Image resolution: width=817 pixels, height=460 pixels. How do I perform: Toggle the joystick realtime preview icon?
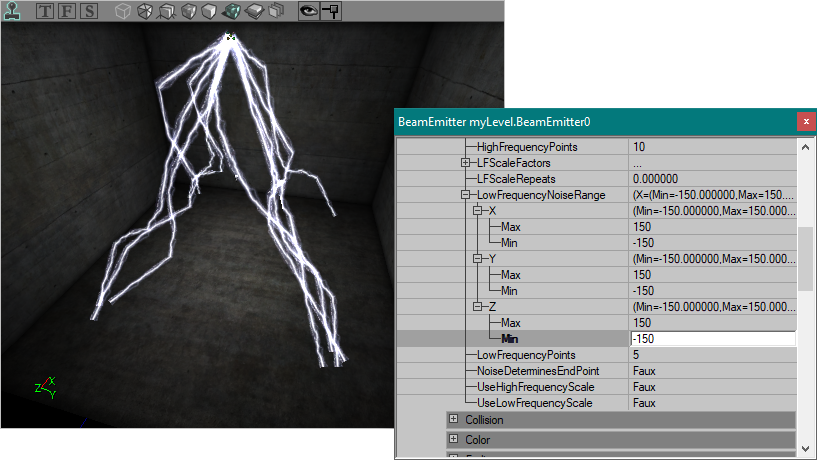coord(11,10)
